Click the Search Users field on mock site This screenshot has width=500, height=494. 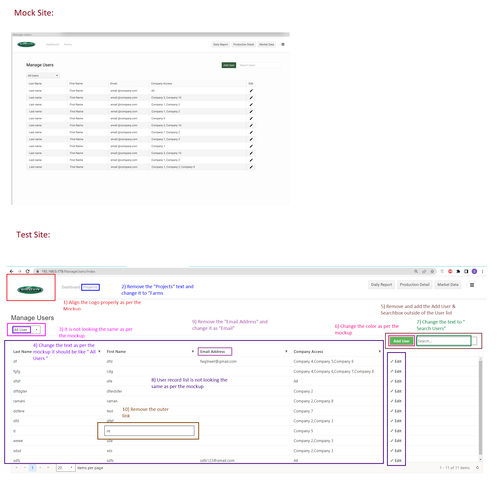[x=259, y=65]
